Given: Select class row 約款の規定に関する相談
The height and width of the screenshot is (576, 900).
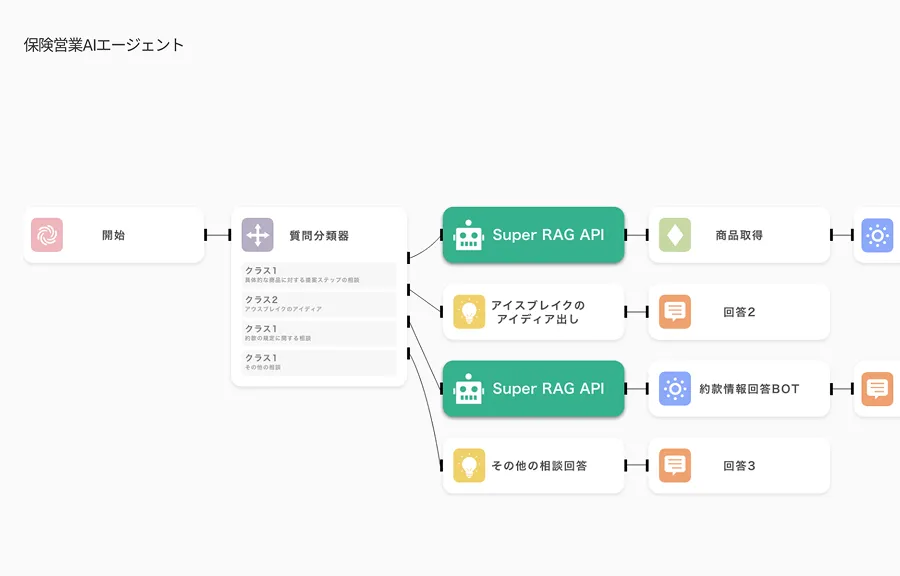Looking at the screenshot, I should tap(319, 333).
